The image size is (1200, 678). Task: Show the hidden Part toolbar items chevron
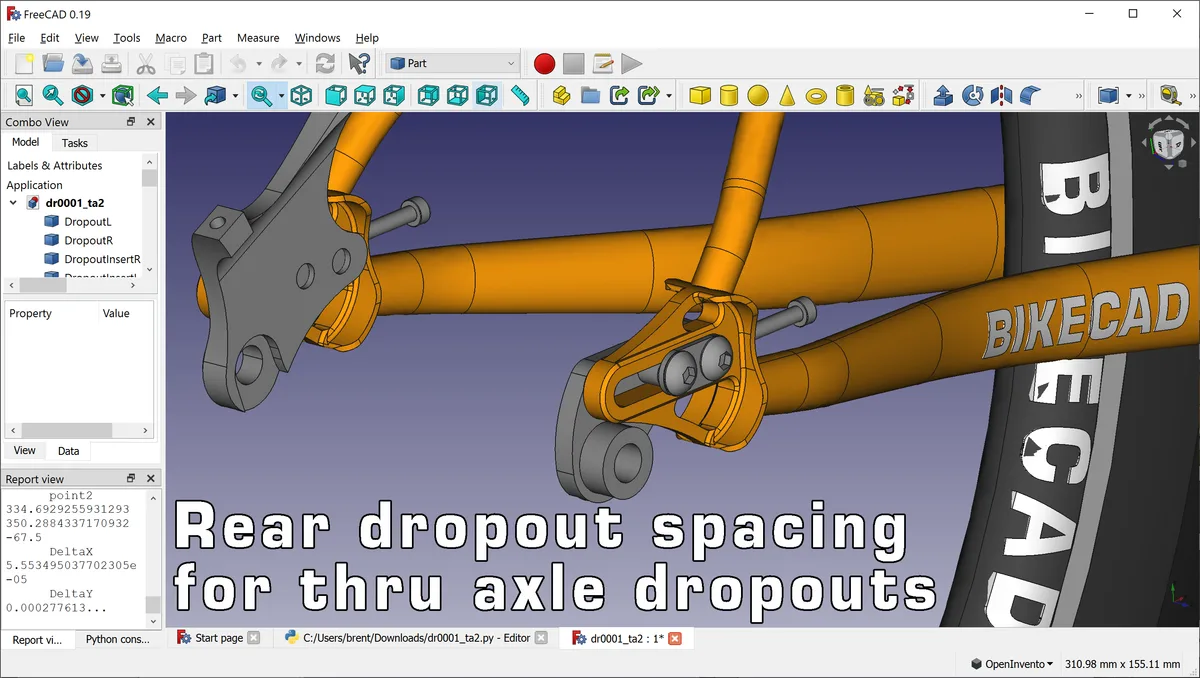(x=1079, y=96)
